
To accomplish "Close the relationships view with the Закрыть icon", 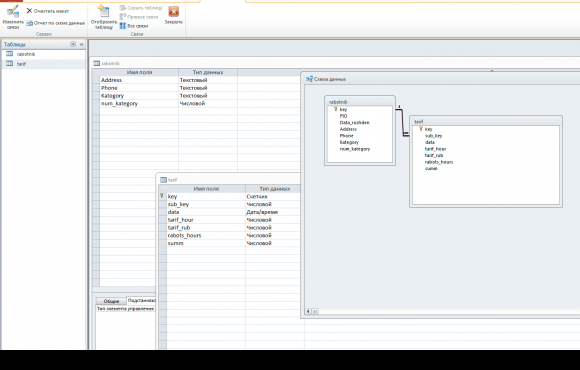I will point(173,15).
